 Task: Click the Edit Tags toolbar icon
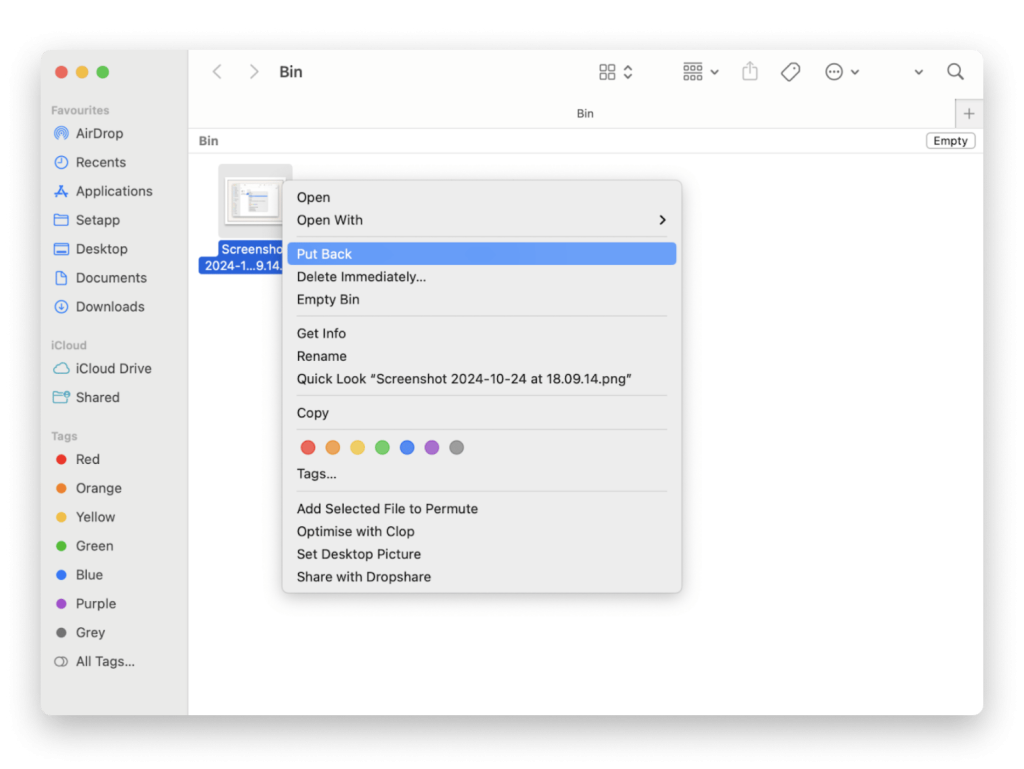[790, 72]
